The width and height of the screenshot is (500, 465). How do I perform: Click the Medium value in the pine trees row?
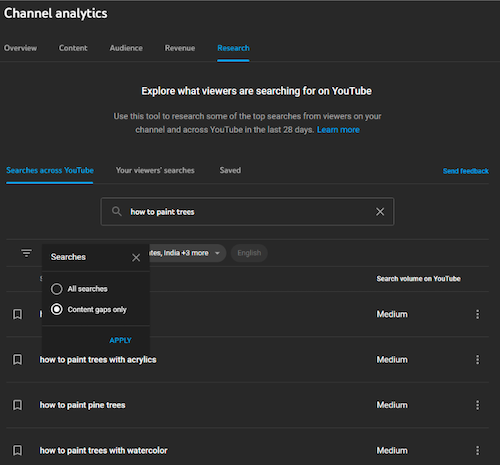[x=392, y=405]
